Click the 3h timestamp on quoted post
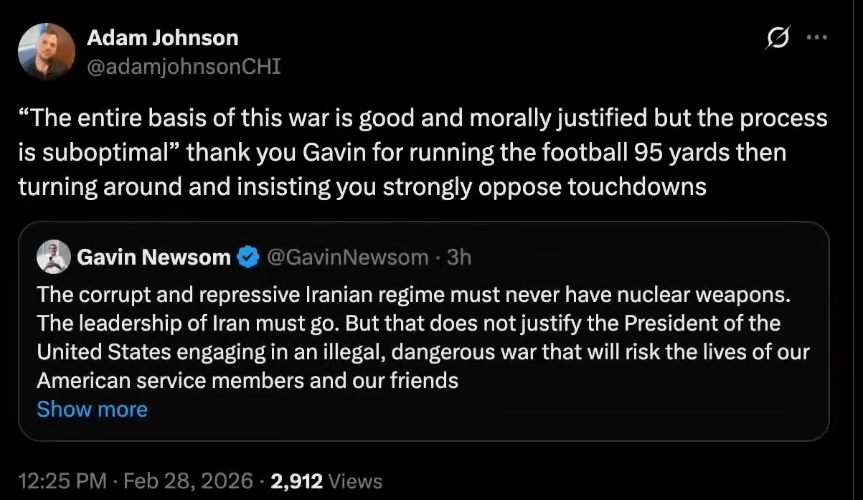863x500 pixels. click(459, 258)
